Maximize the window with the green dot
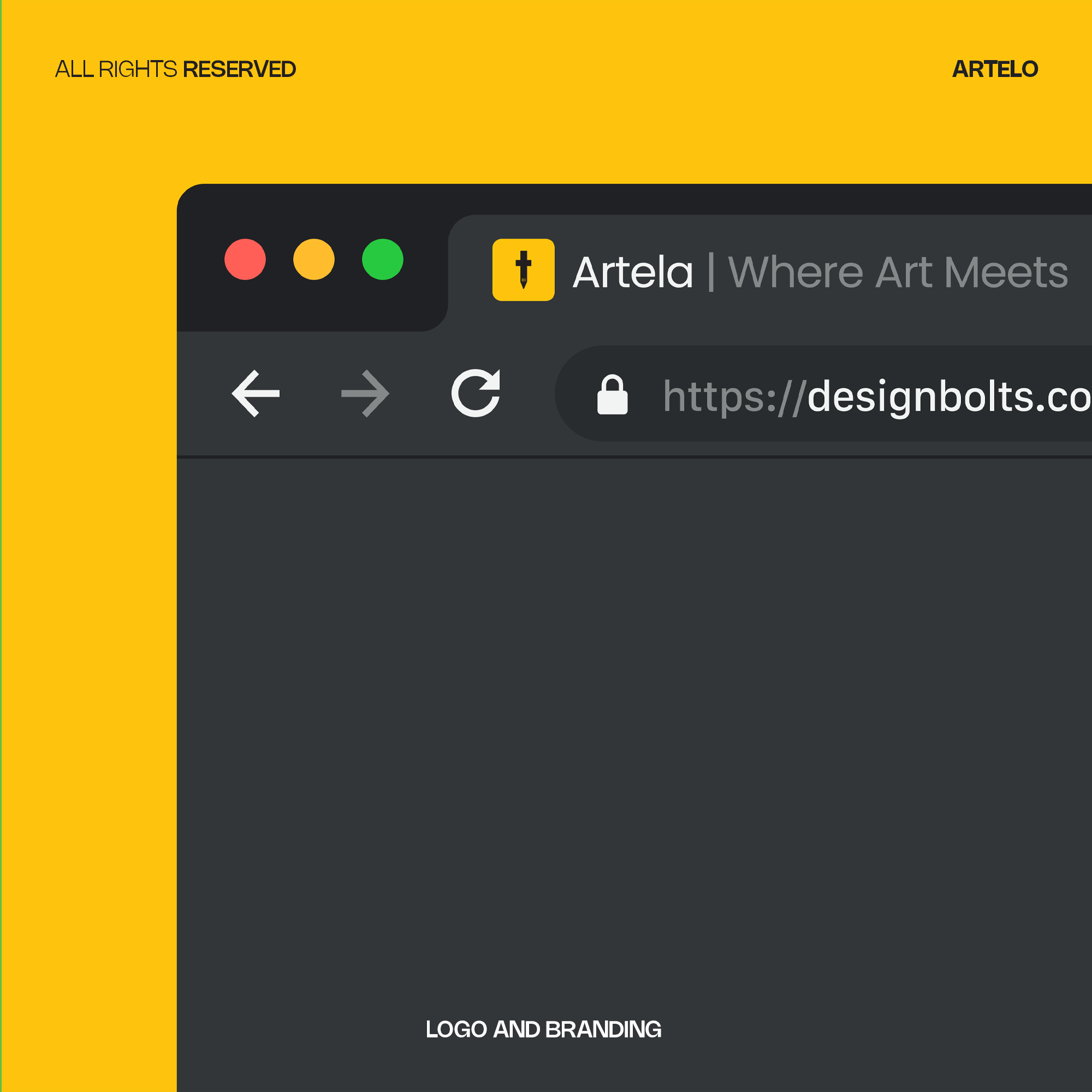The height and width of the screenshot is (1092, 1092). pyautogui.click(x=383, y=259)
